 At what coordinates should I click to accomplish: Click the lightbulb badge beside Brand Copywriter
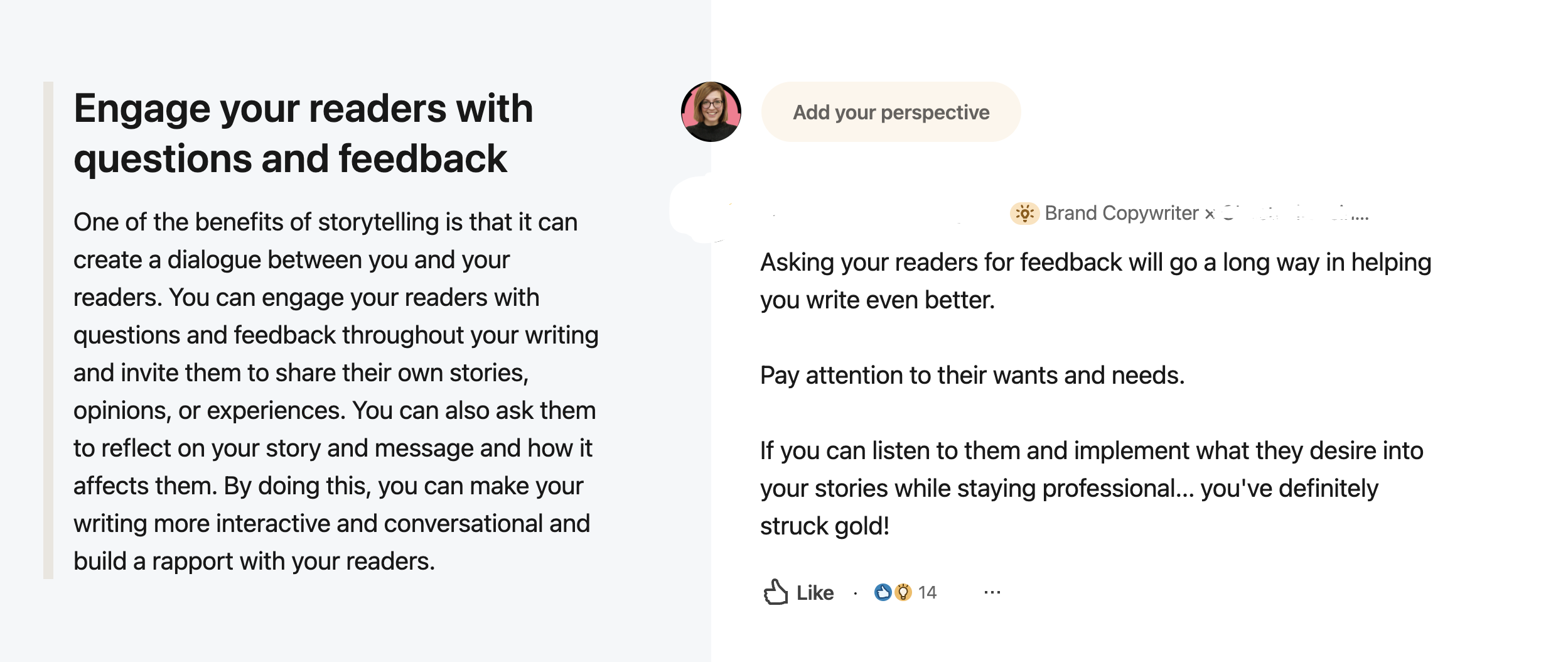click(1024, 214)
